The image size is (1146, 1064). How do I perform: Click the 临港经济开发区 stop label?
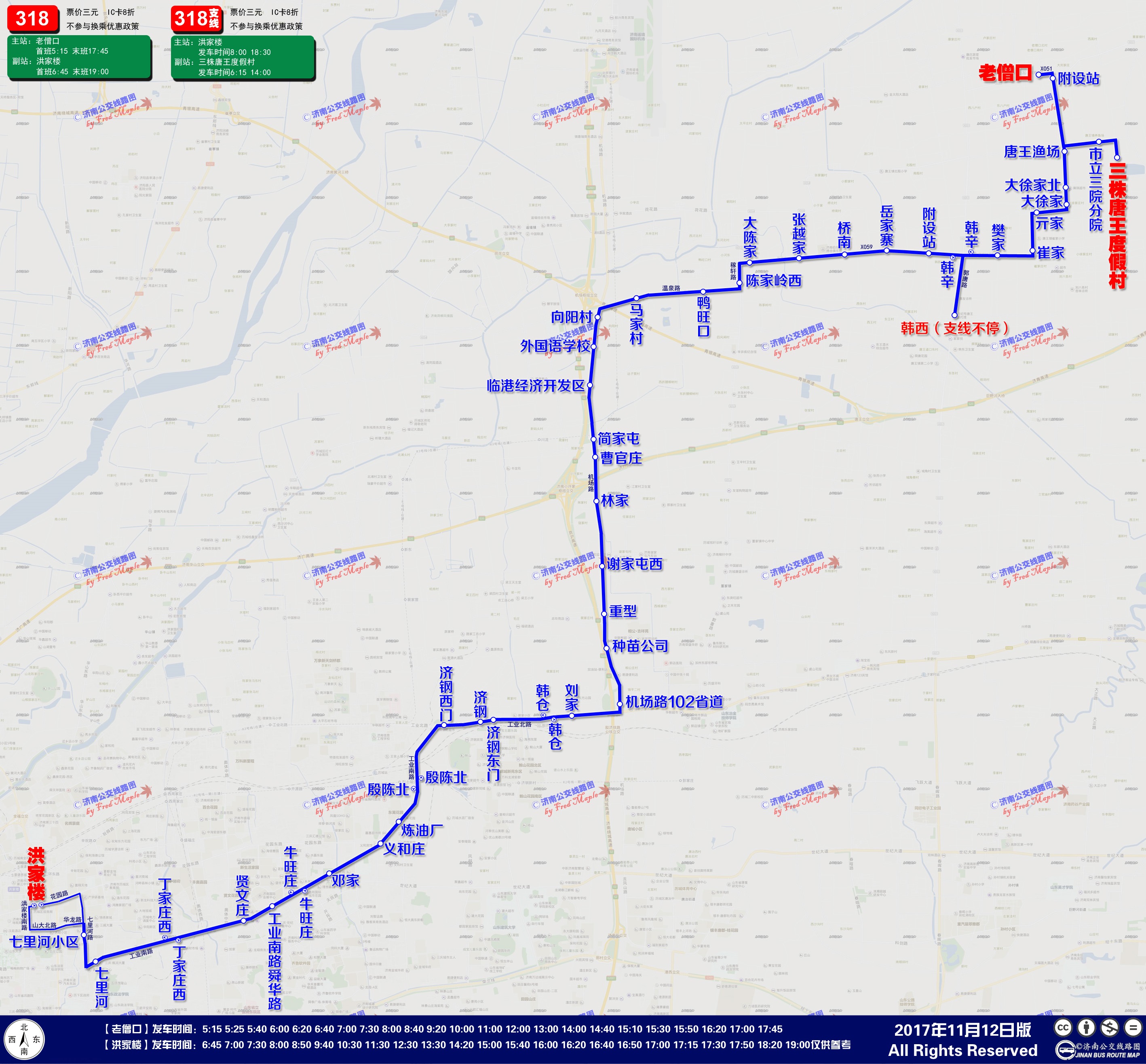click(535, 386)
